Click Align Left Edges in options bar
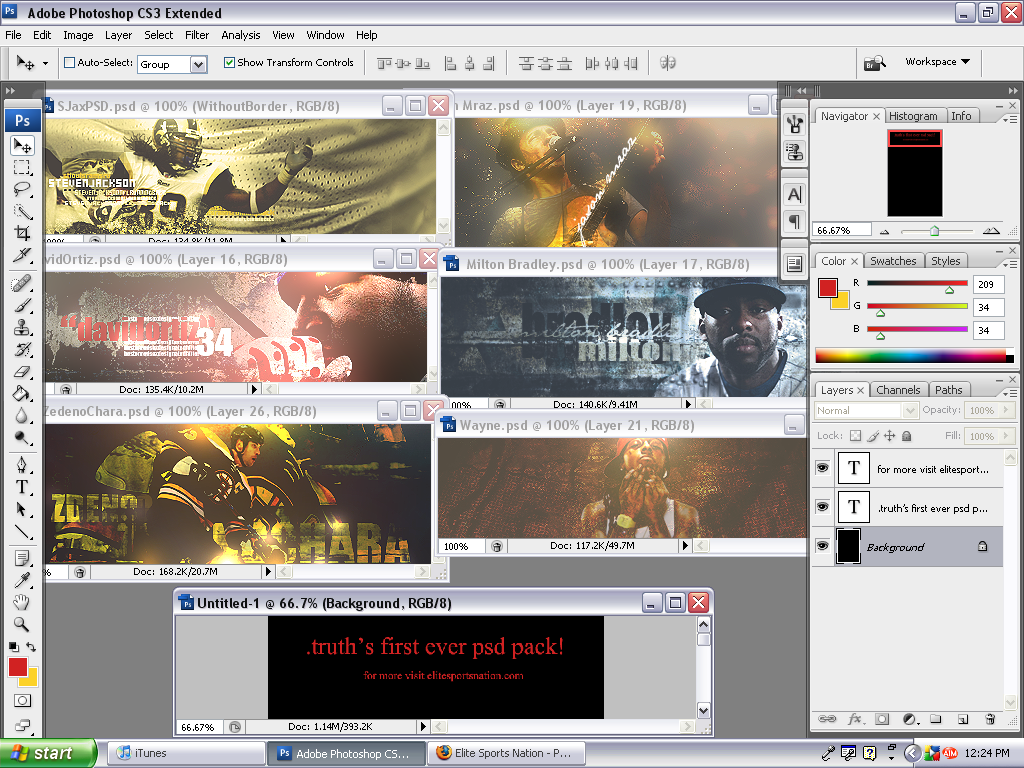Viewport: 1024px width, 768px height. pos(450,63)
